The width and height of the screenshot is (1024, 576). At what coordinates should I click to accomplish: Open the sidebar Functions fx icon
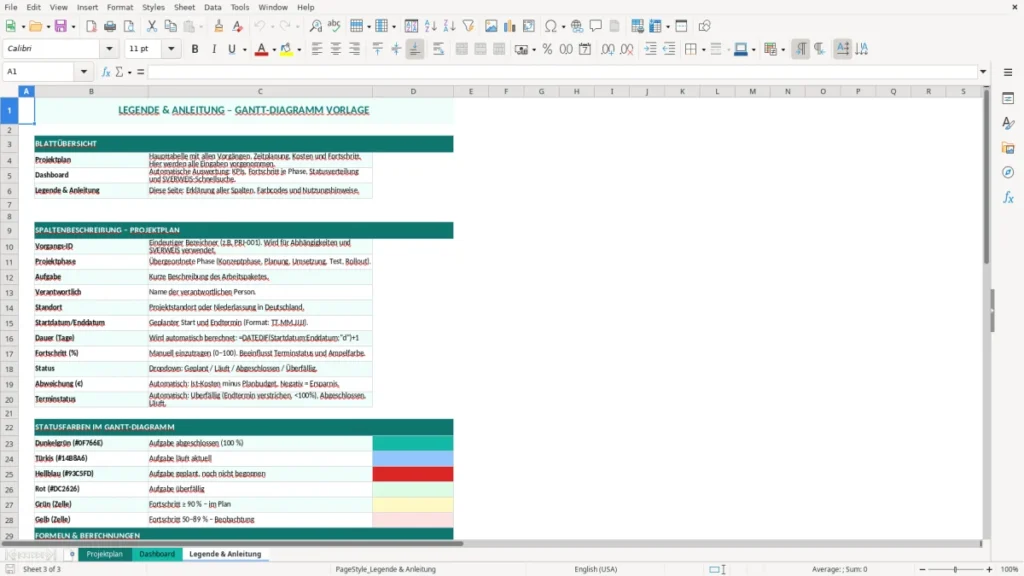point(1008,197)
